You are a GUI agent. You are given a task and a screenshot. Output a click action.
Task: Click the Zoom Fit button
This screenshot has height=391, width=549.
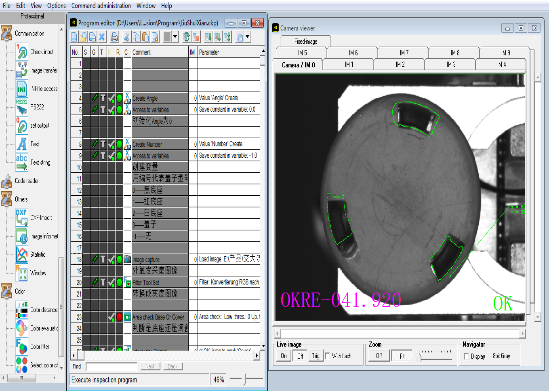(401, 356)
